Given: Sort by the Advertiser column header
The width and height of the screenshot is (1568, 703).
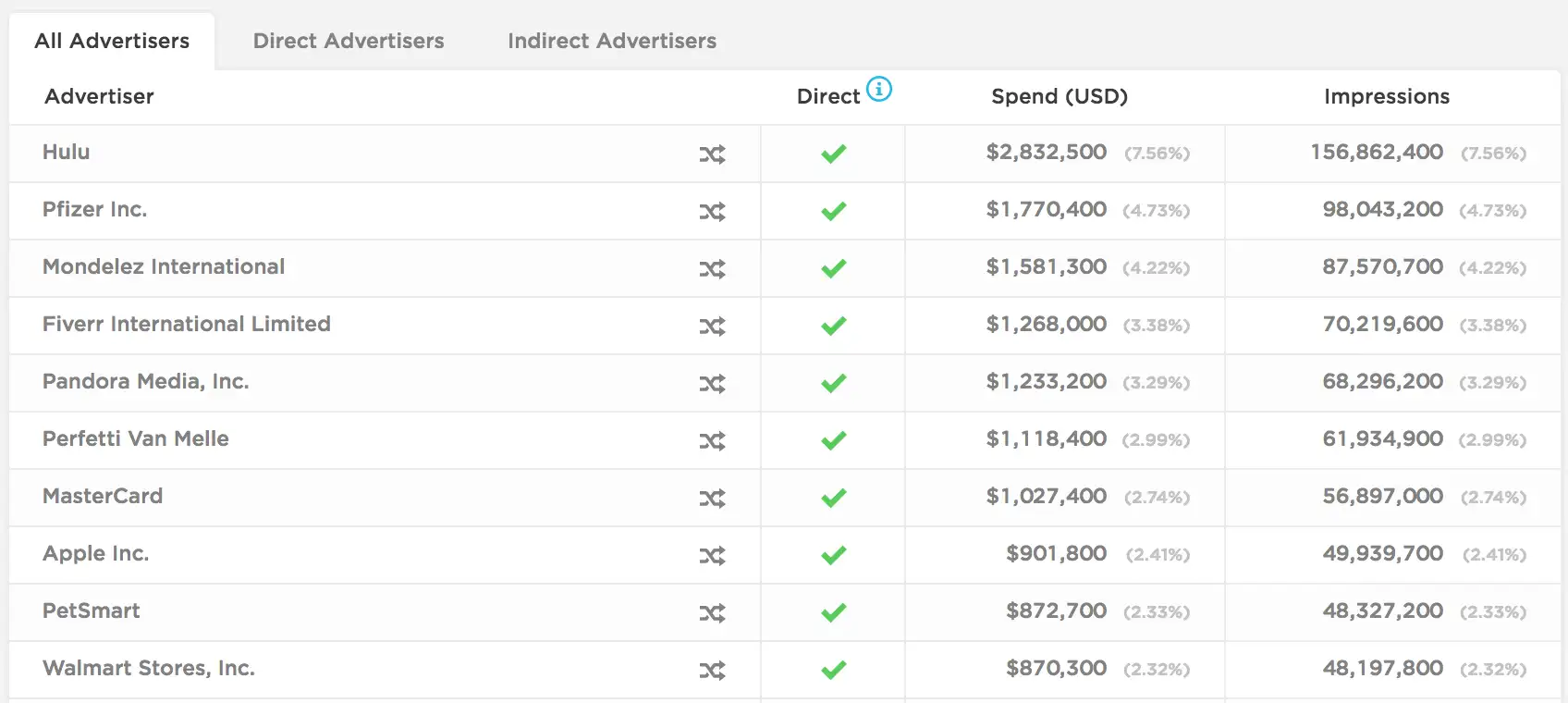Looking at the screenshot, I should click(x=99, y=96).
